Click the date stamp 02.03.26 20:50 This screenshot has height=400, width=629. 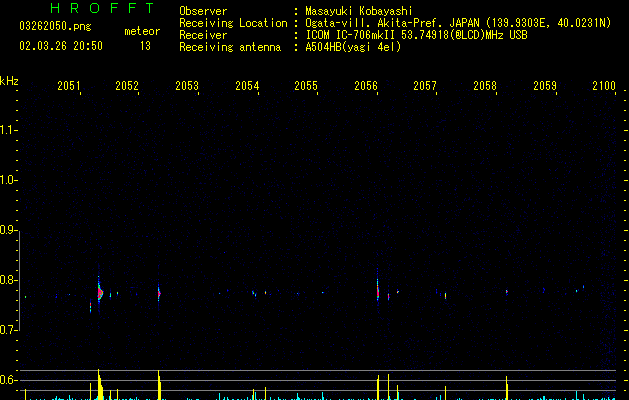(x=61, y=46)
